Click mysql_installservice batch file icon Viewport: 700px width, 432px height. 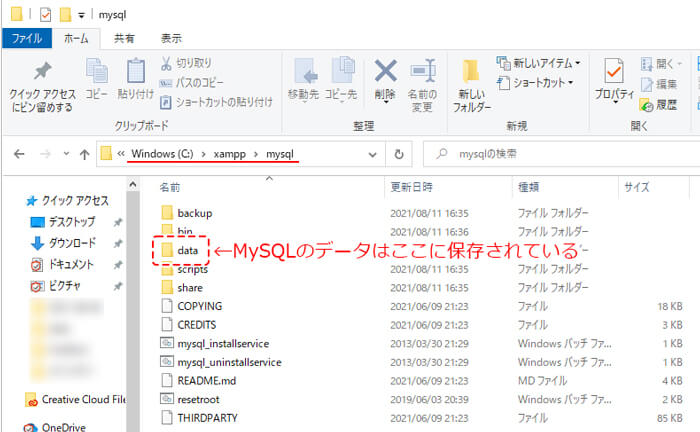click(x=167, y=343)
